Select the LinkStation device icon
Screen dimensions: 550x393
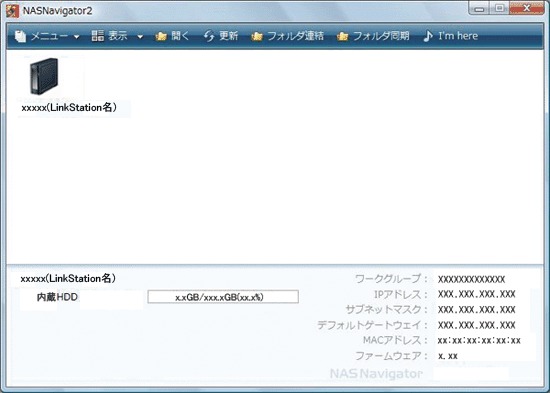[x=44, y=76]
